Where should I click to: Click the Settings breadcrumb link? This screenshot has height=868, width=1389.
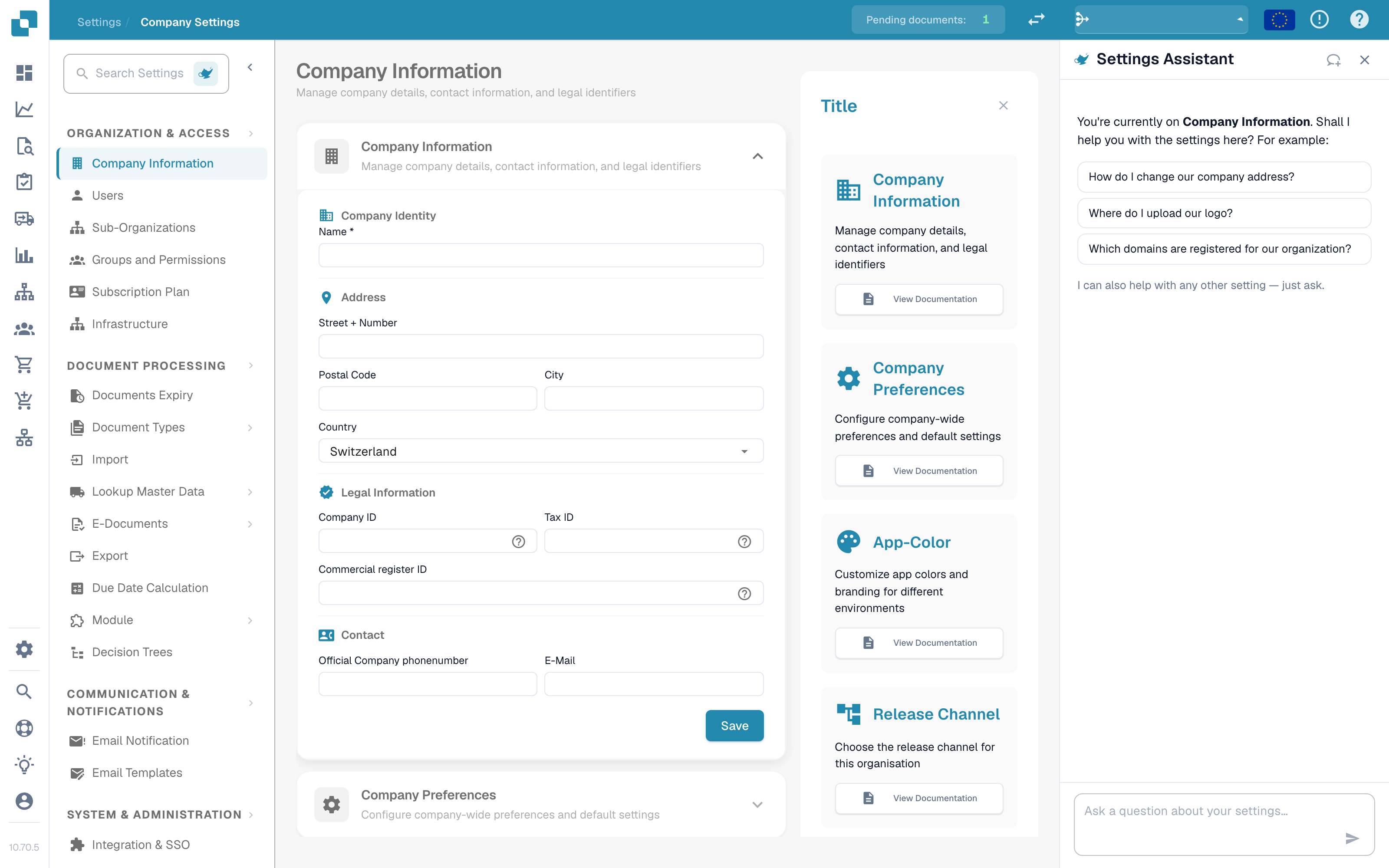[x=99, y=22]
